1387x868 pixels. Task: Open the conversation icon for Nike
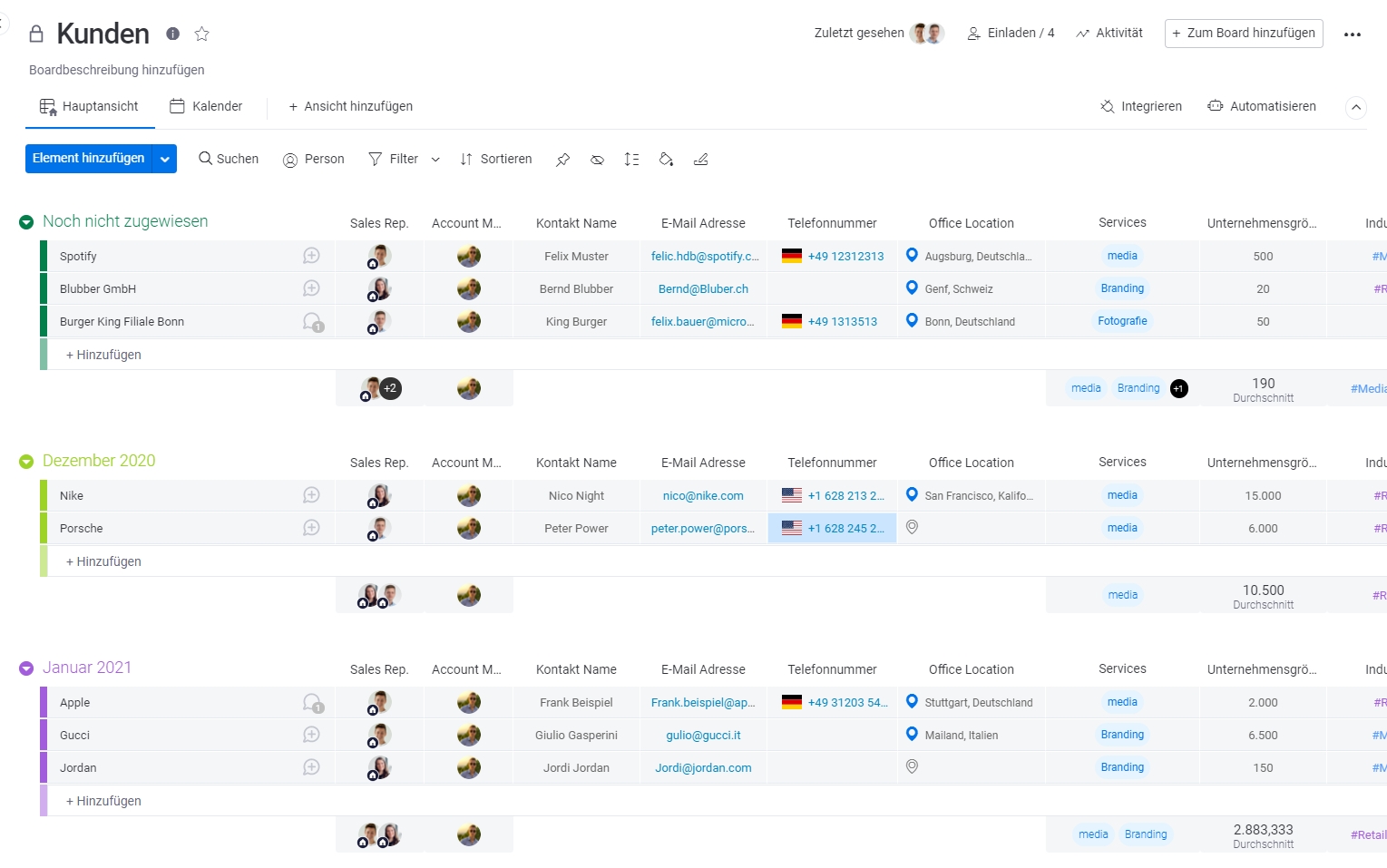coord(311,495)
